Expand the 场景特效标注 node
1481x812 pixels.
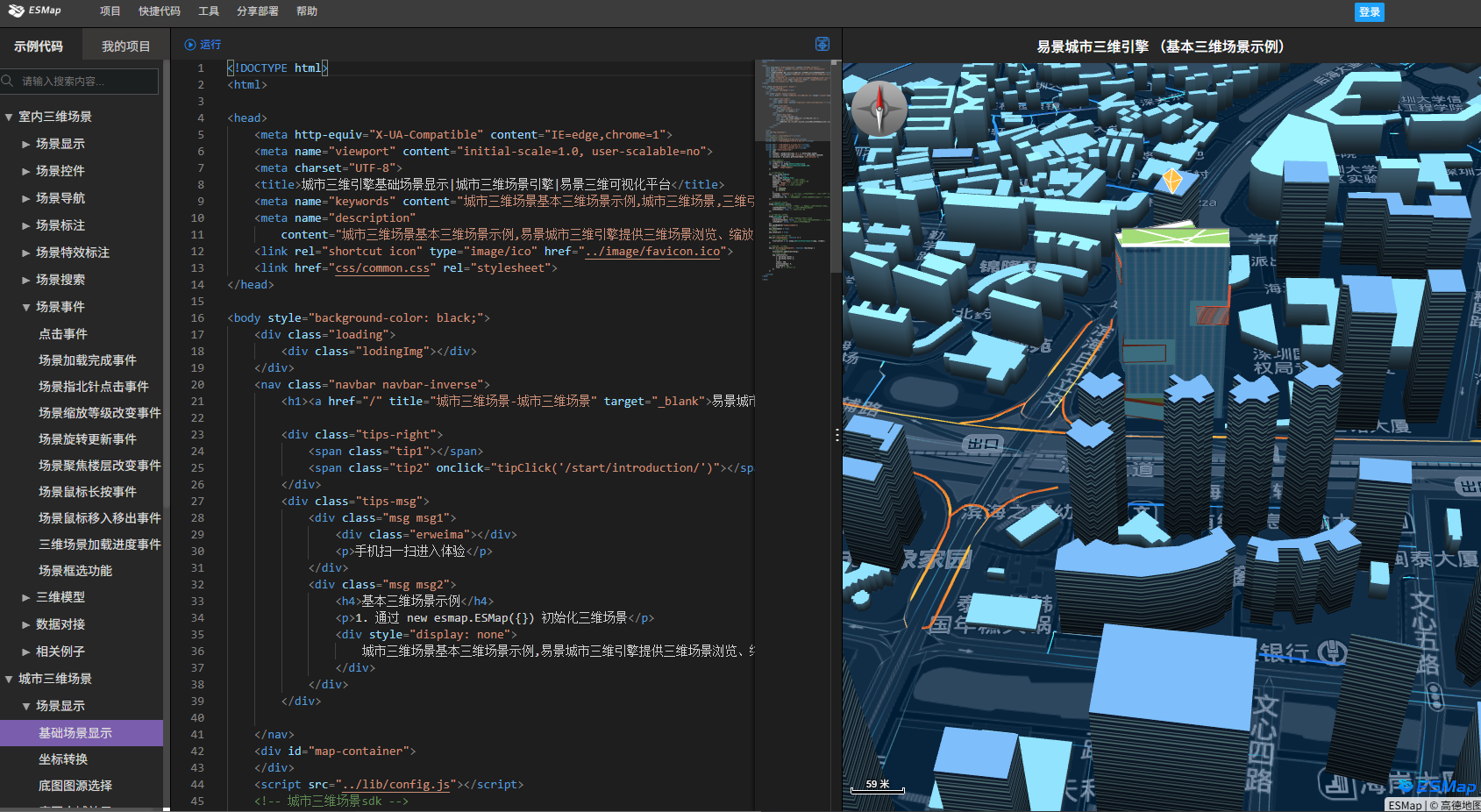[x=26, y=253]
